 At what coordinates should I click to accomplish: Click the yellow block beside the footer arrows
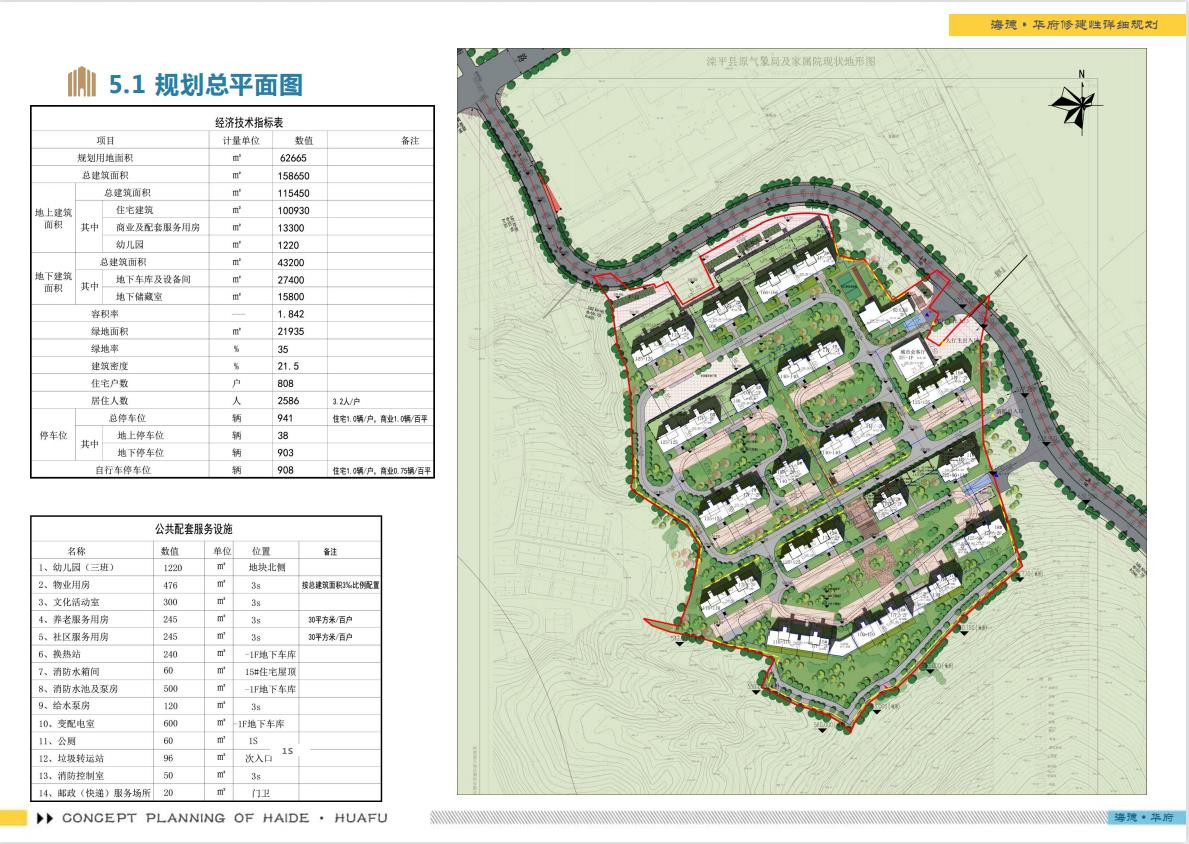(14, 818)
